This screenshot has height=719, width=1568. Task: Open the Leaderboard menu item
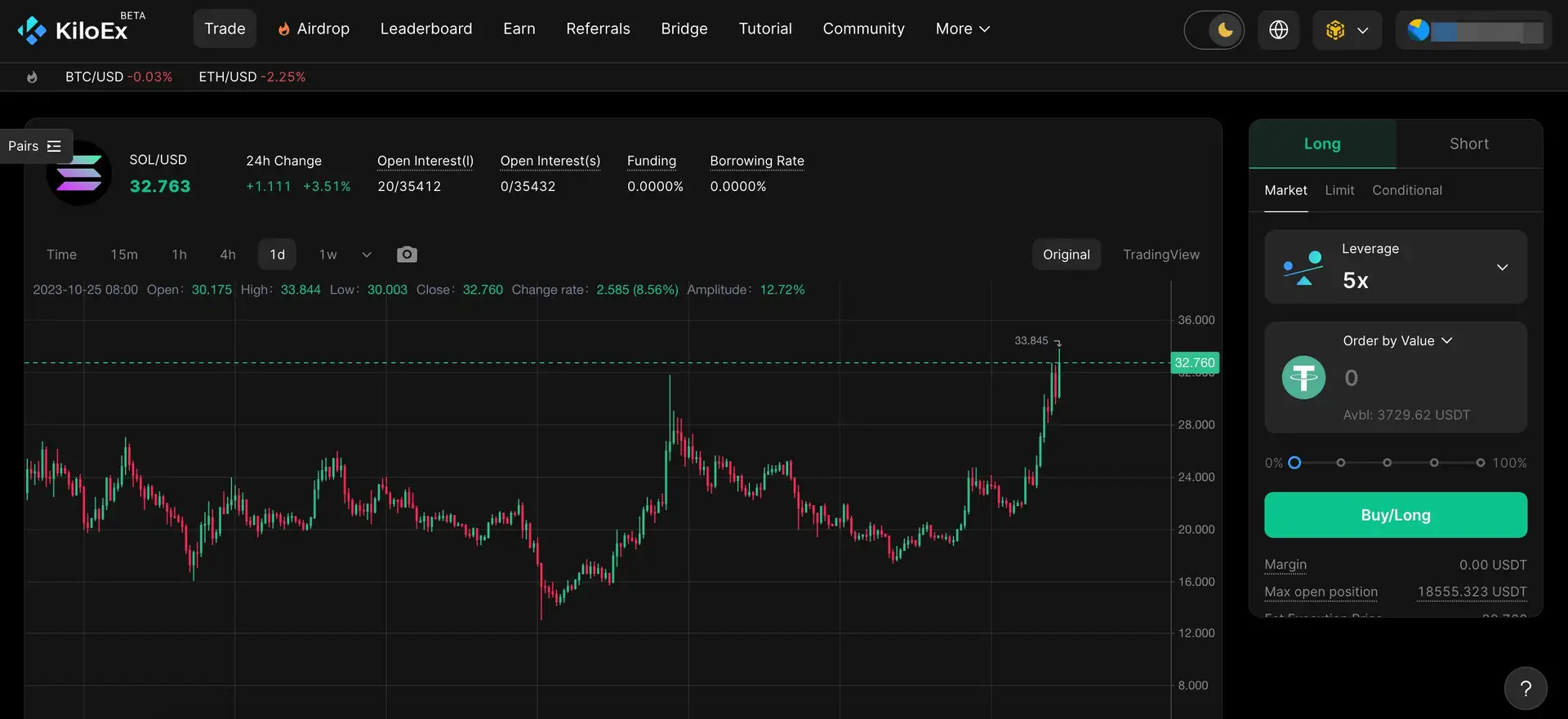[425, 29]
